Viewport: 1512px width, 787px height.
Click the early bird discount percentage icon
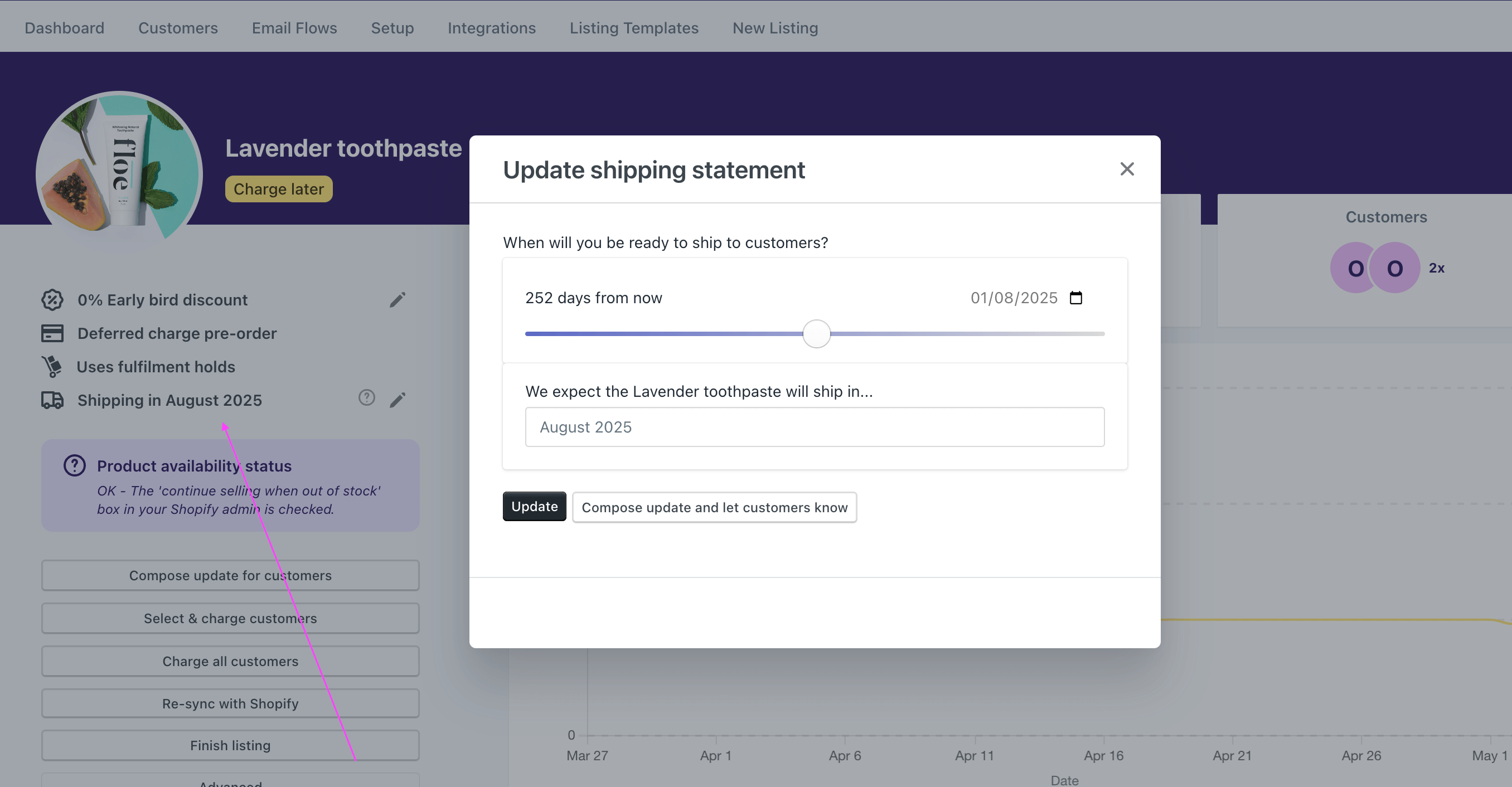click(x=52, y=299)
